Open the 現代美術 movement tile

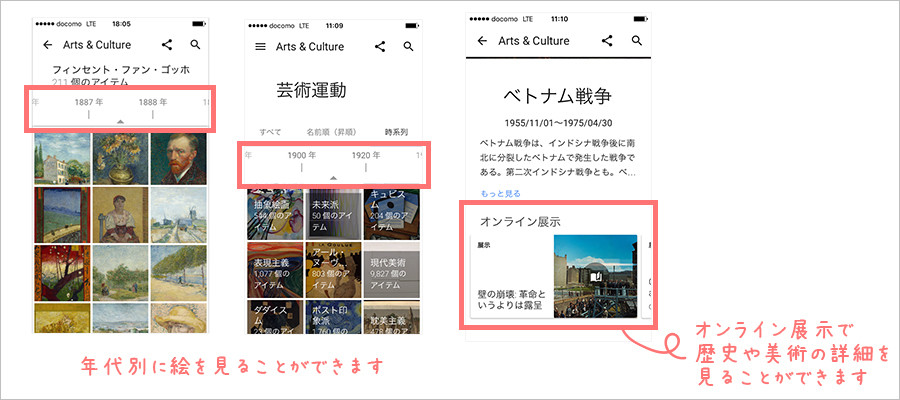(x=391, y=269)
